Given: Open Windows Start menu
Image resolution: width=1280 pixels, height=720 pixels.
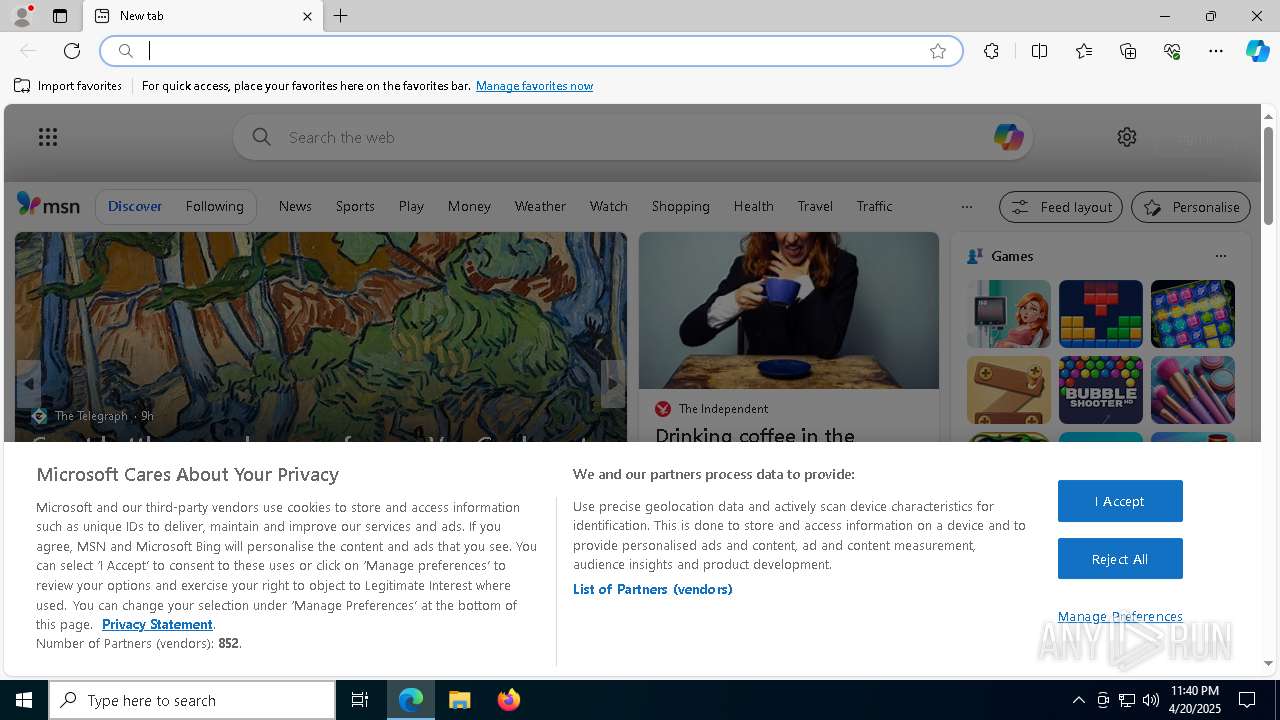Looking at the screenshot, I should coord(24,700).
